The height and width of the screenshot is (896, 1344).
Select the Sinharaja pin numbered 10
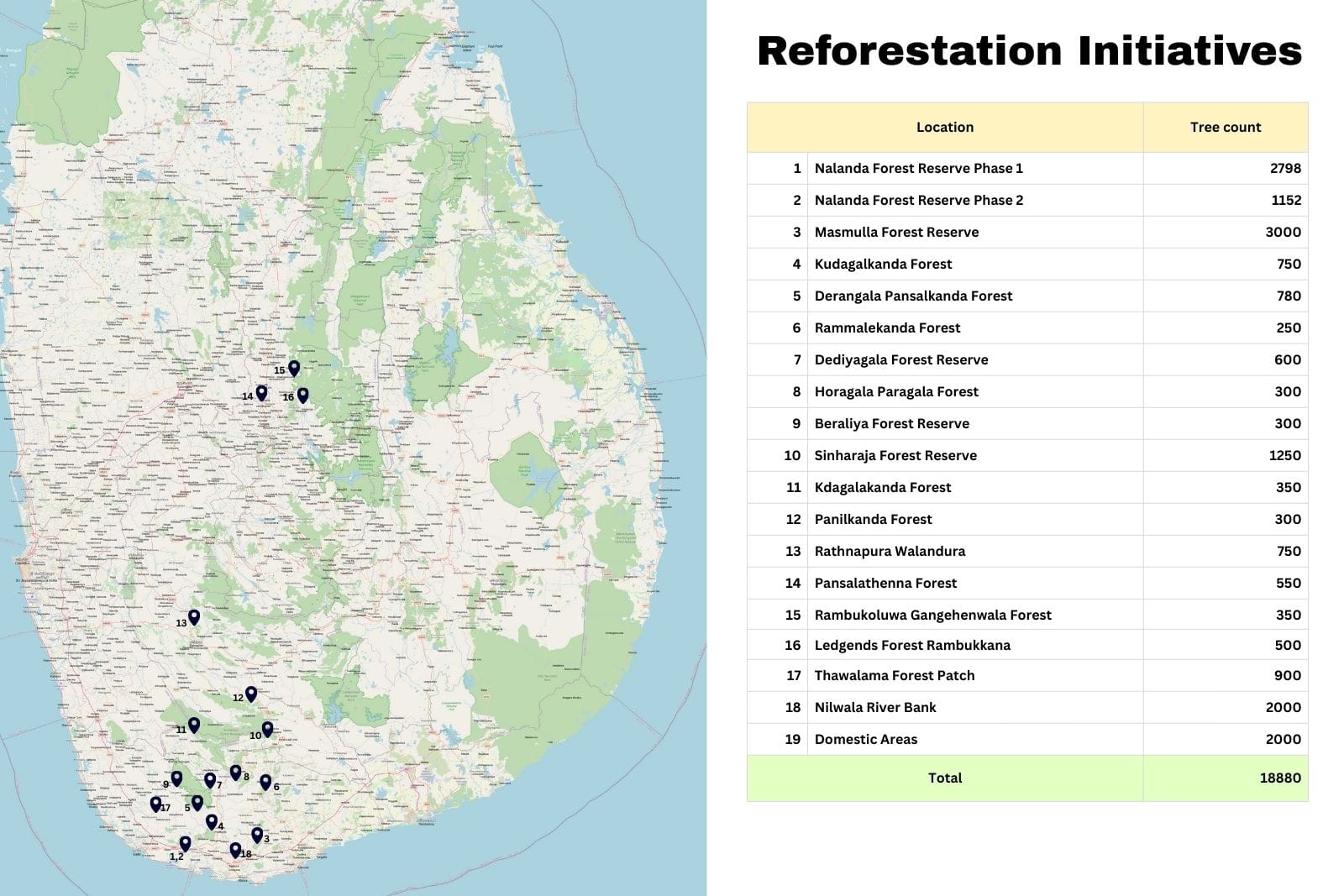click(267, 729)
